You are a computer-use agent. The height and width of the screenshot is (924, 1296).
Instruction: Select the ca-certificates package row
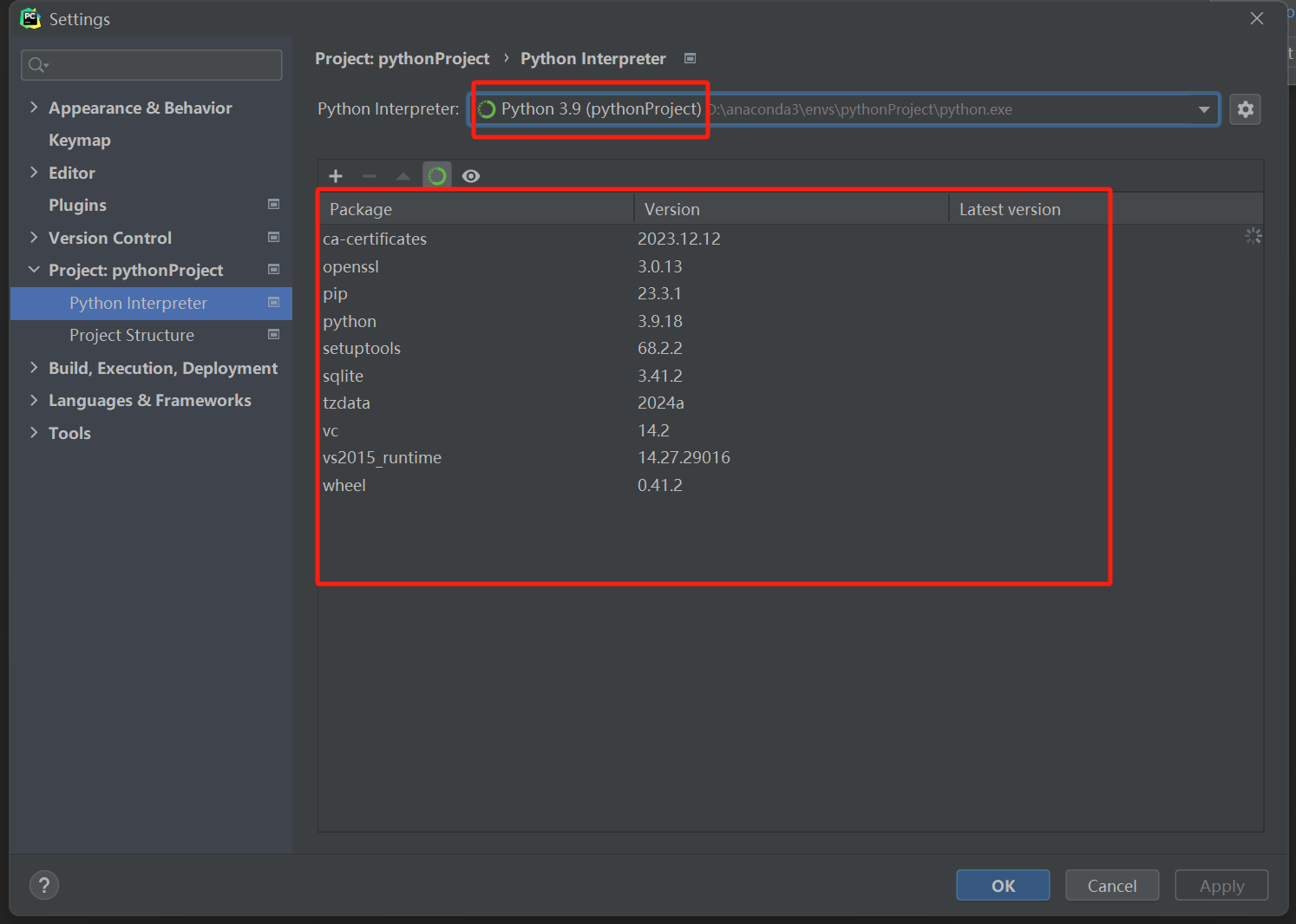click(x=790, y=239)
